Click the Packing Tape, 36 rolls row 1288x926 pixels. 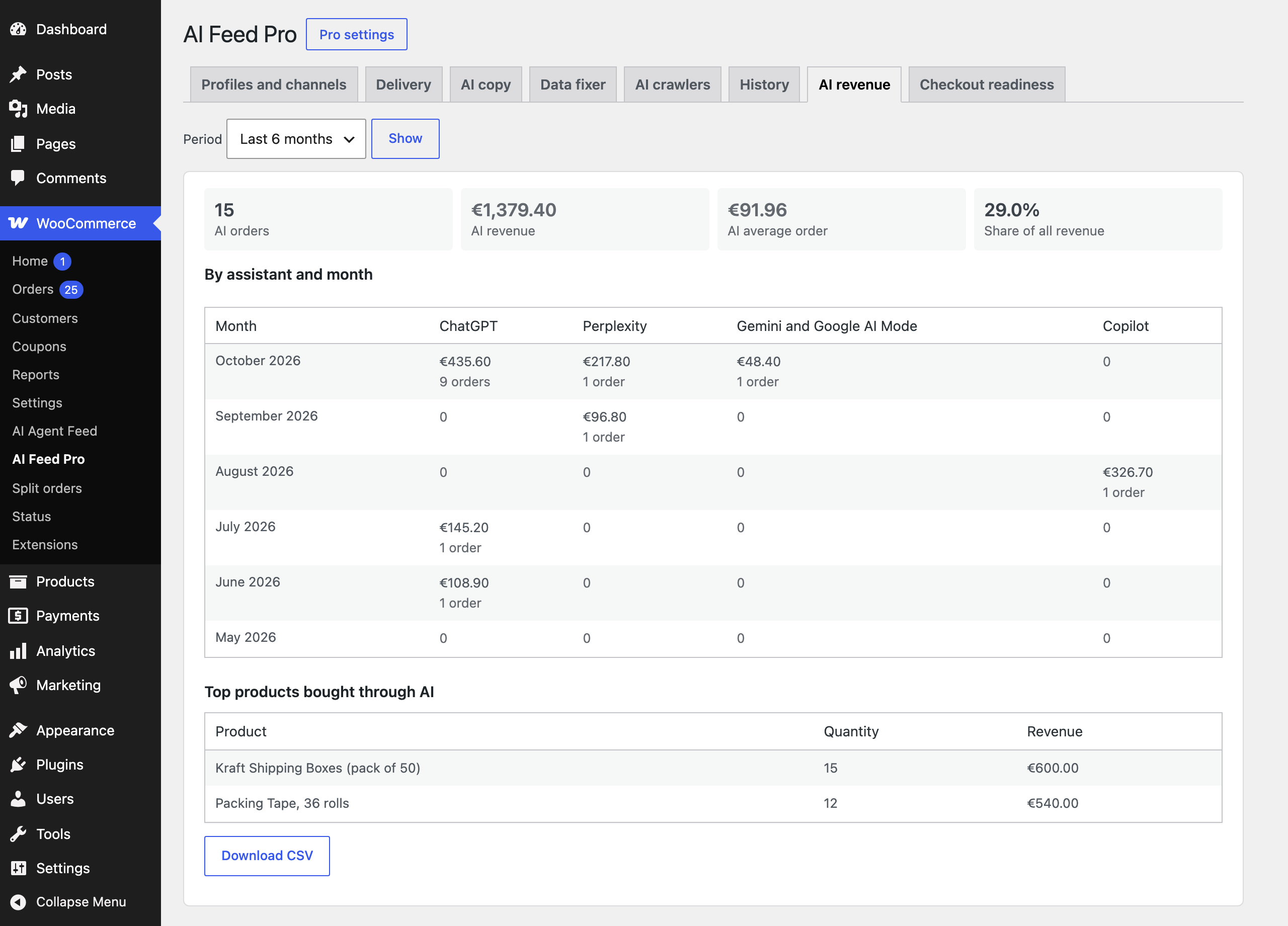point(713,803)
